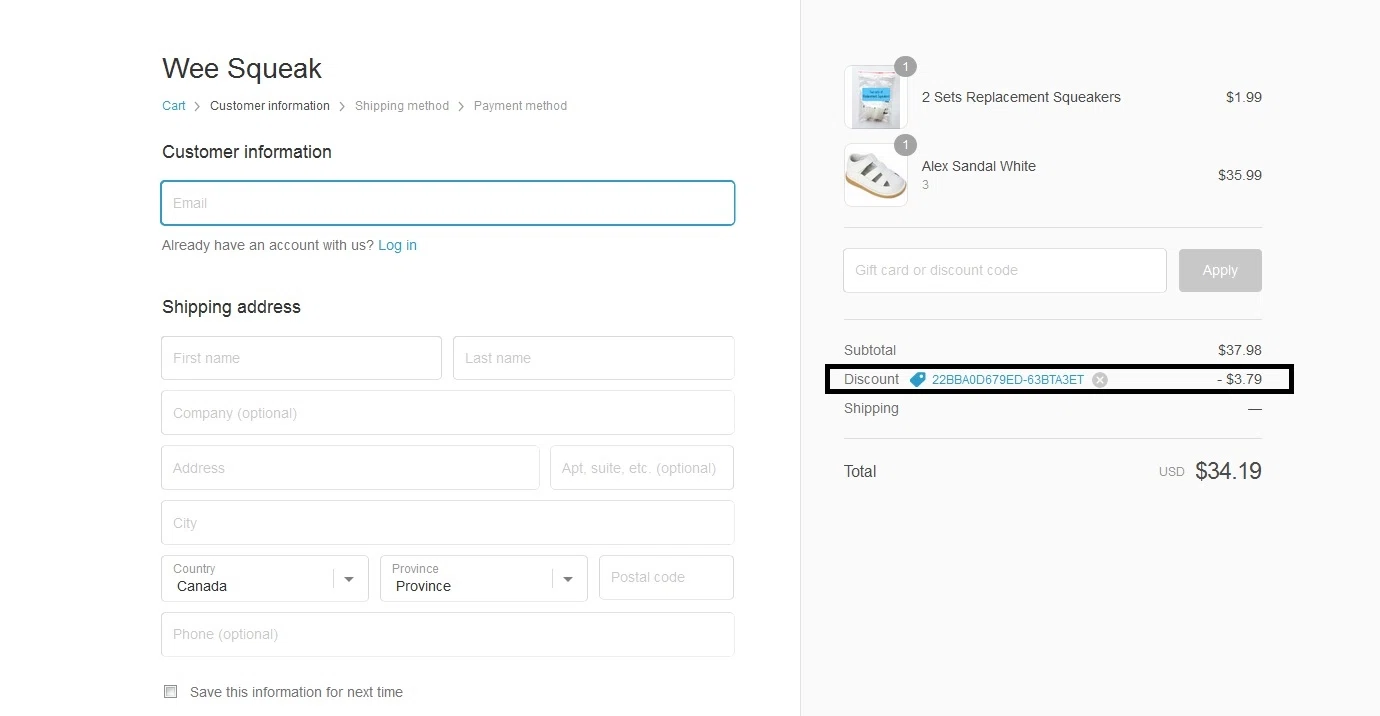Click the quantity badge on squeakers thumbnail
This screenshot has width=1380, height=716.
tap(905, 67)
